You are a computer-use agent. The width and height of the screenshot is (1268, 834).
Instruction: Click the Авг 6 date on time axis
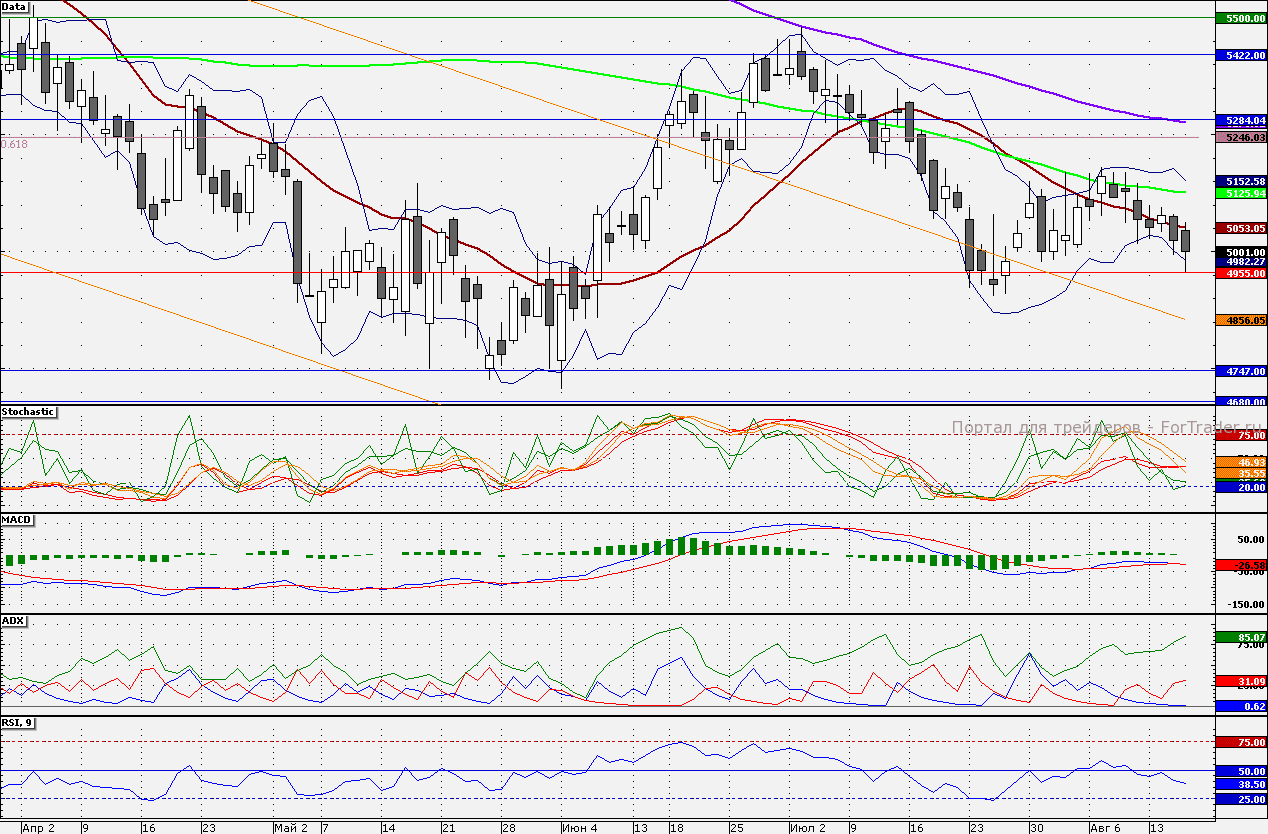click(x=1105, y=828)
